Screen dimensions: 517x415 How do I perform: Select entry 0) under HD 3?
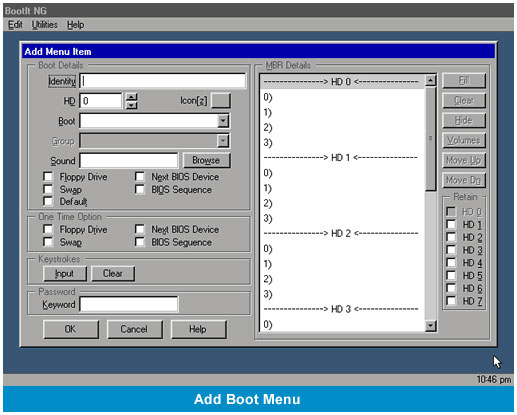(342, 324)
